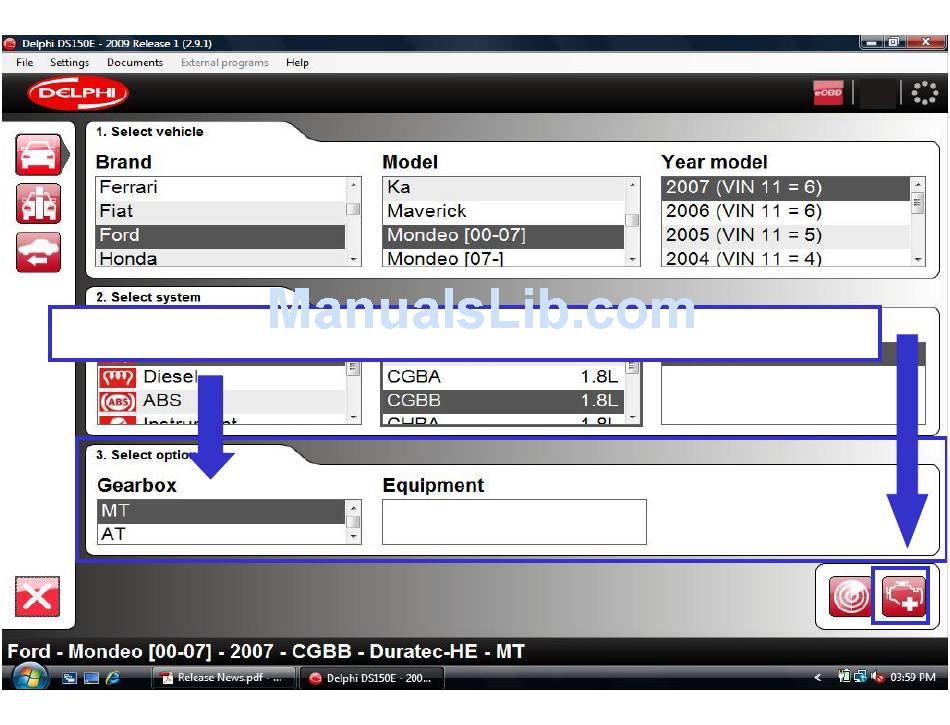950x725 pixels.
Task: Click the Gearbox list scroll down arrow
Action: (353, 537)
